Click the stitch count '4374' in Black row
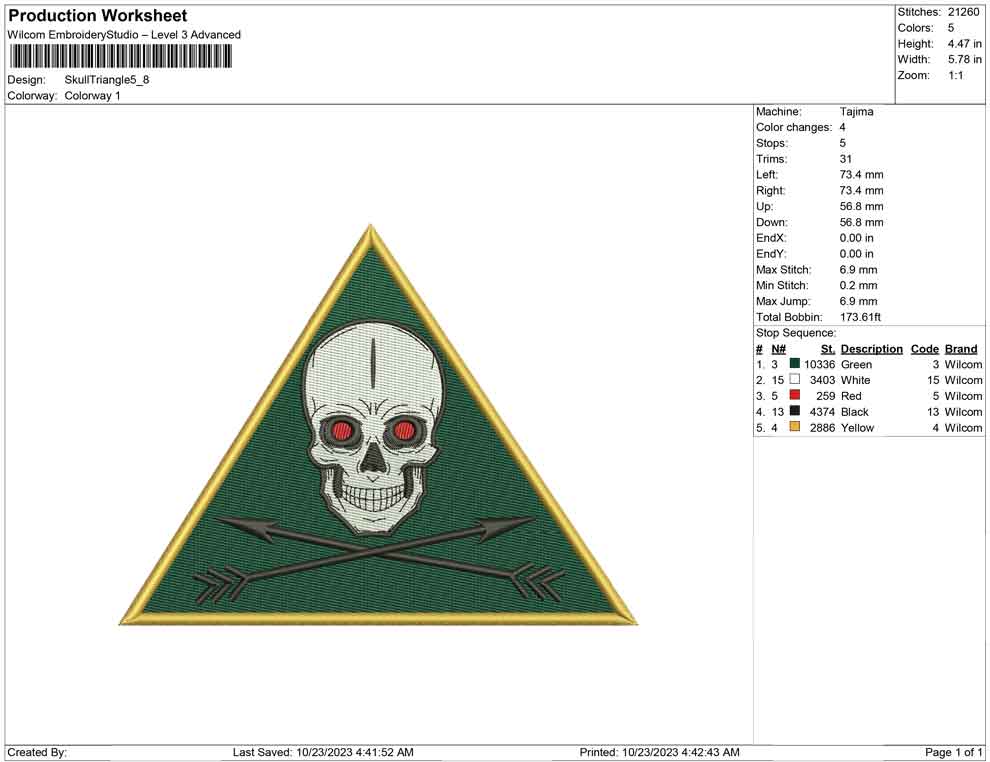Viewport: 990px width, 762px height. tap(822, 412)
